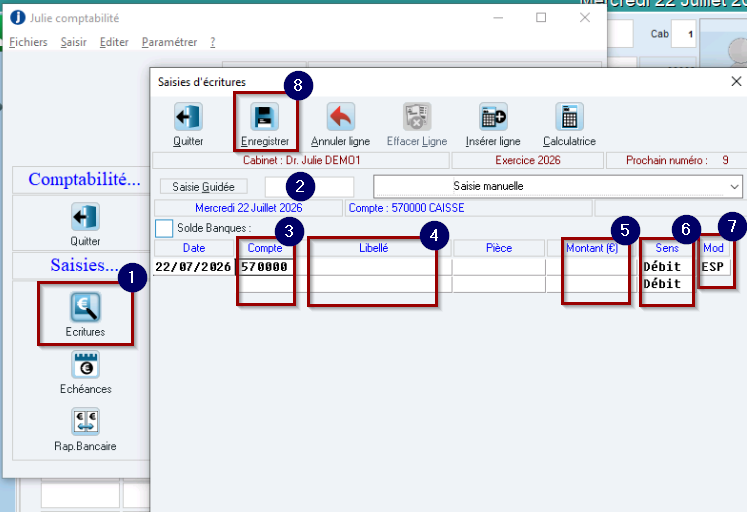The image size is (747, 512).
Task: Open the Echéances icon in the sidebar
Action: click(x=85, y=364)
